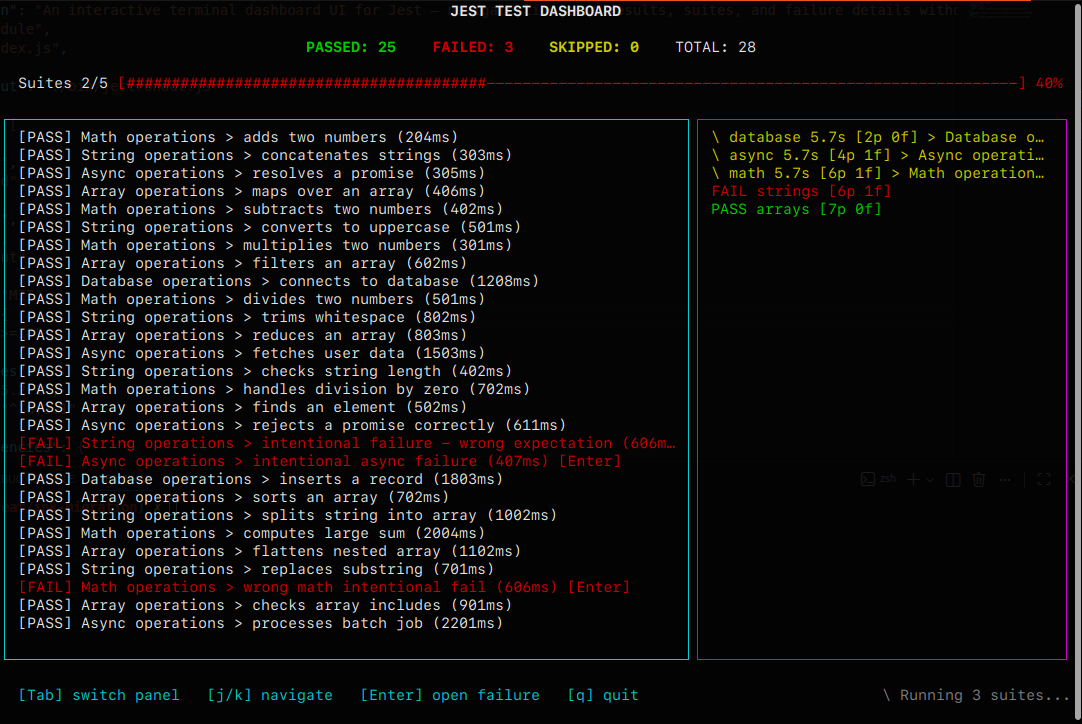Click the maximize panel size icon
The width and height of the screenshot is (1082, 724).
pyautogui.click(x=1043, y=480)
